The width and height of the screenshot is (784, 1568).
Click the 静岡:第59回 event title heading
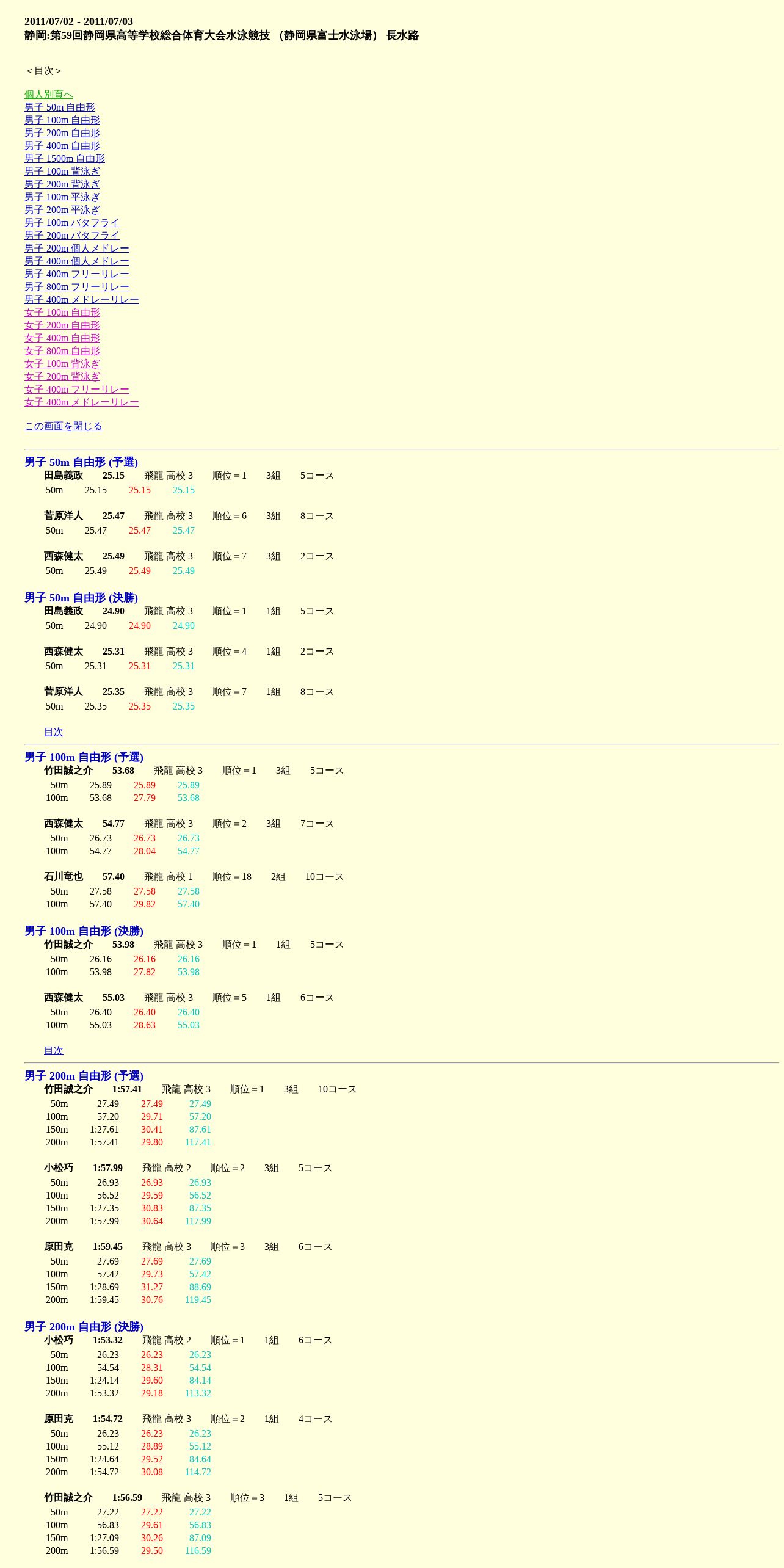(222, 35)
